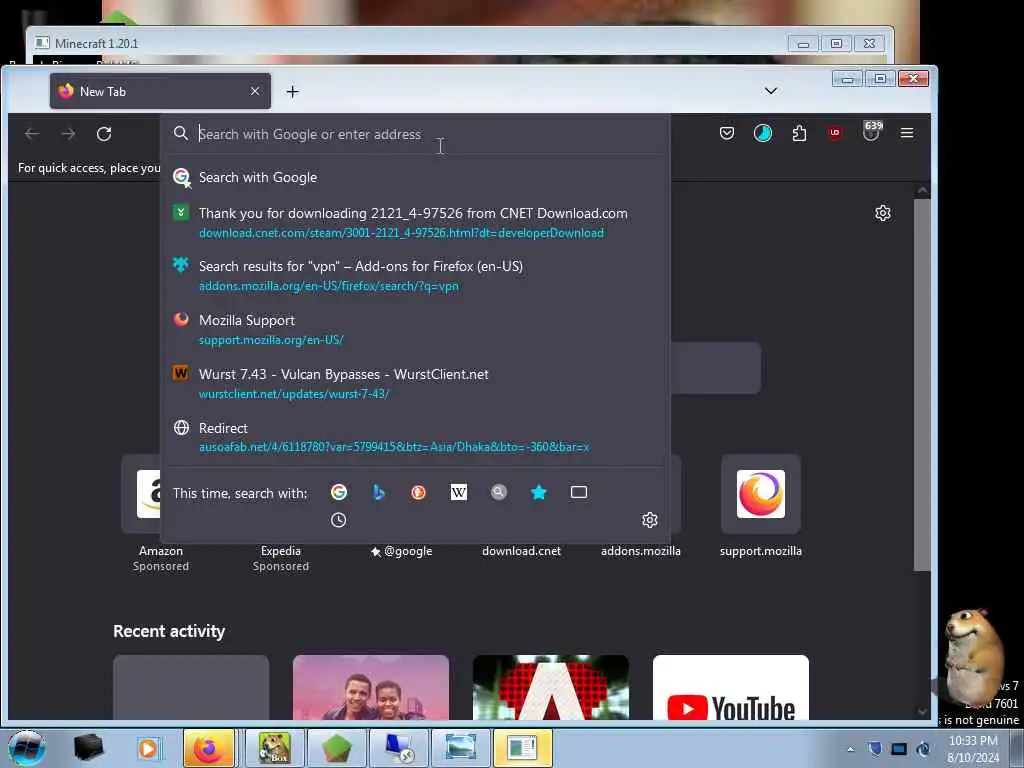Open the YouTube recent activity card
1024x768 pixels.
731,688
